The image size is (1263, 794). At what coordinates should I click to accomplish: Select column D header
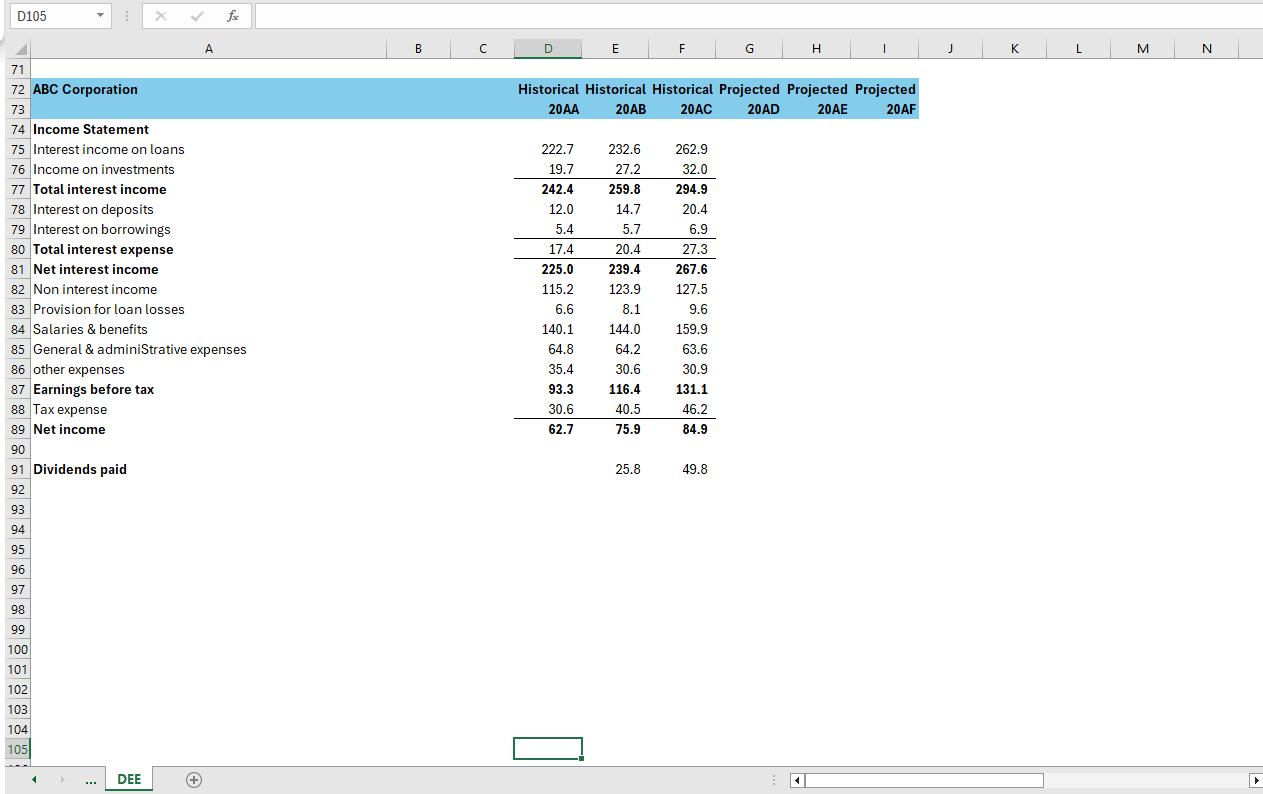[x=548, y=47]
